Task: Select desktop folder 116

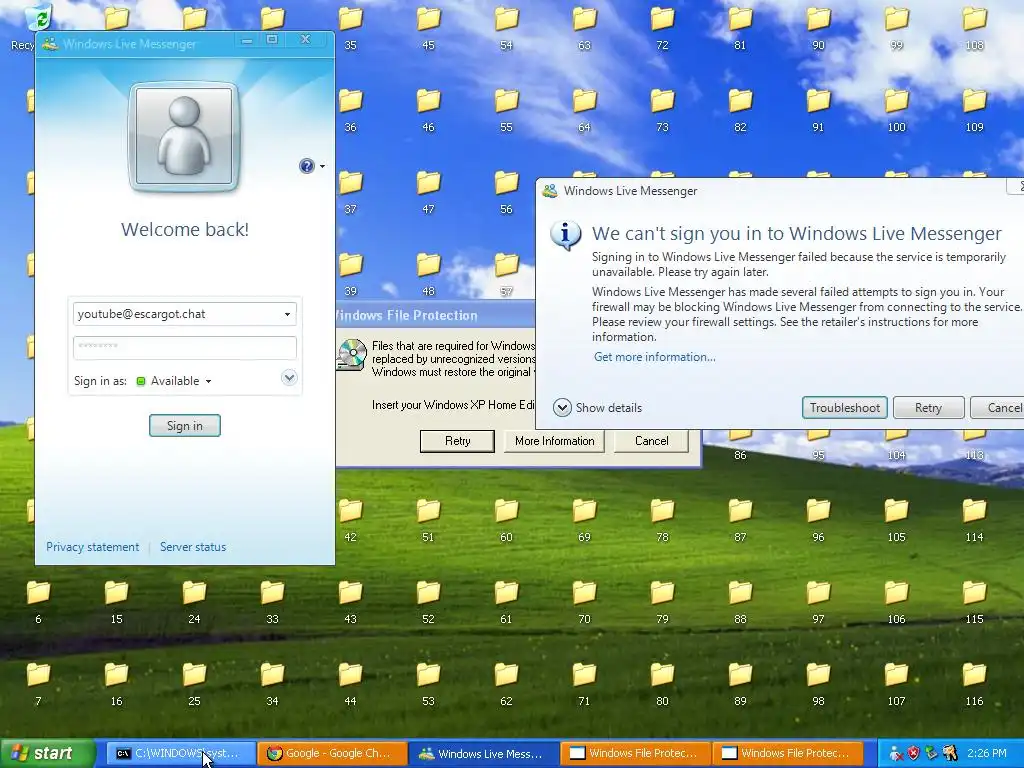Action: (x=974, y=684)
